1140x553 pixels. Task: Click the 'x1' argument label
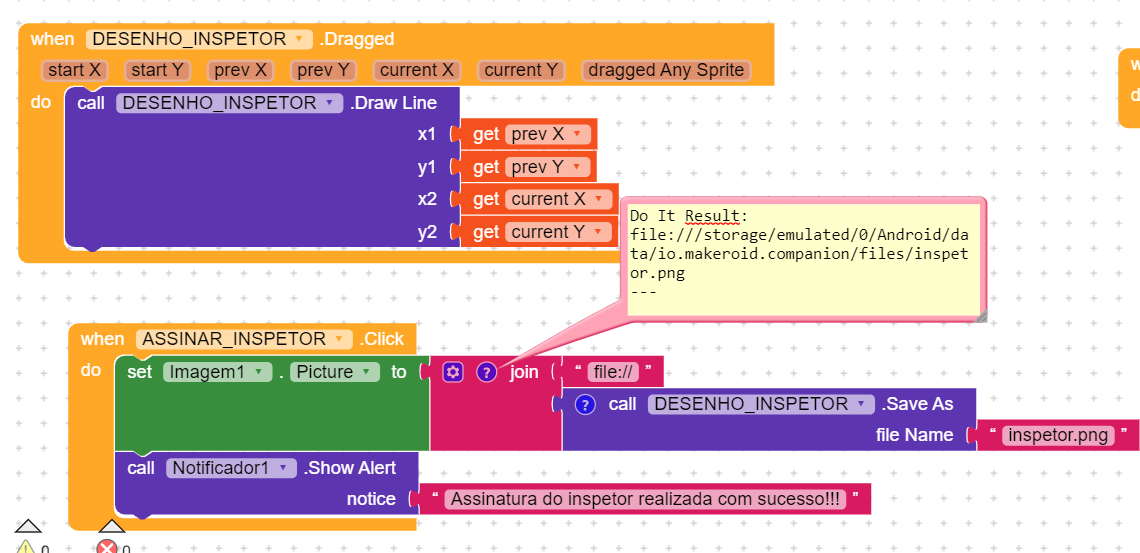pos(427,134)
